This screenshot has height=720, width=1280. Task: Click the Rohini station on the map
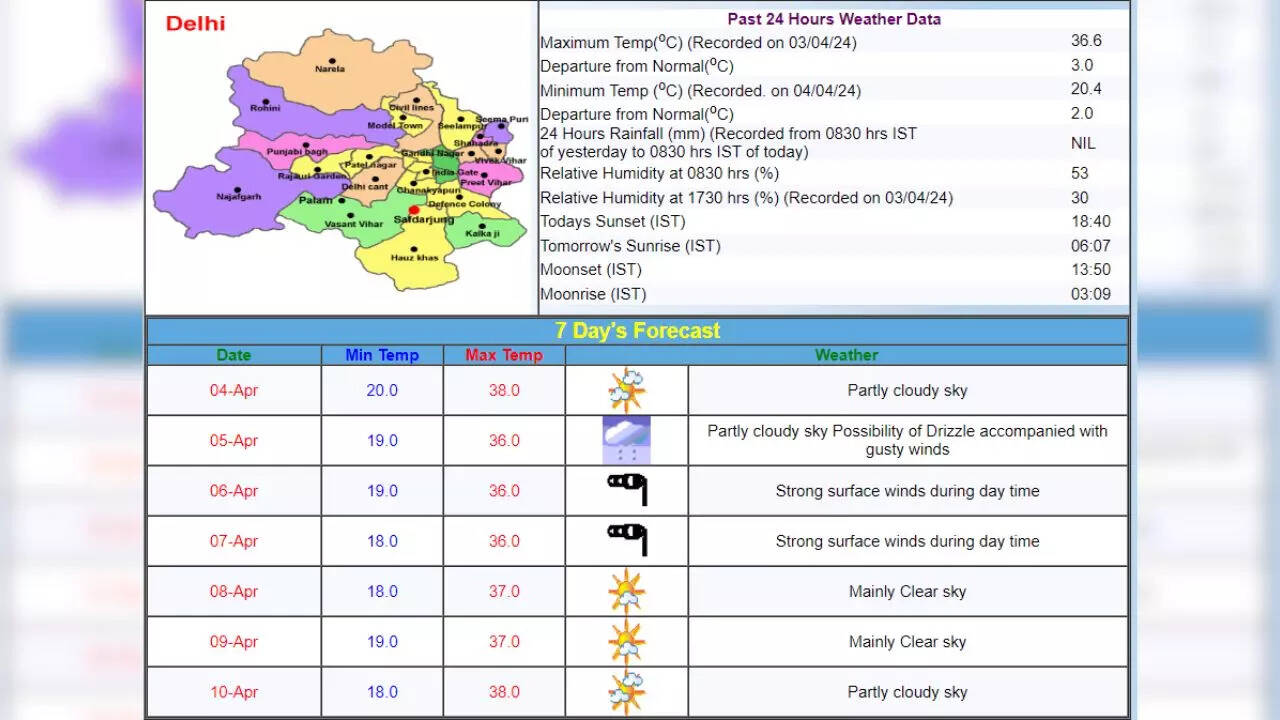265,103
